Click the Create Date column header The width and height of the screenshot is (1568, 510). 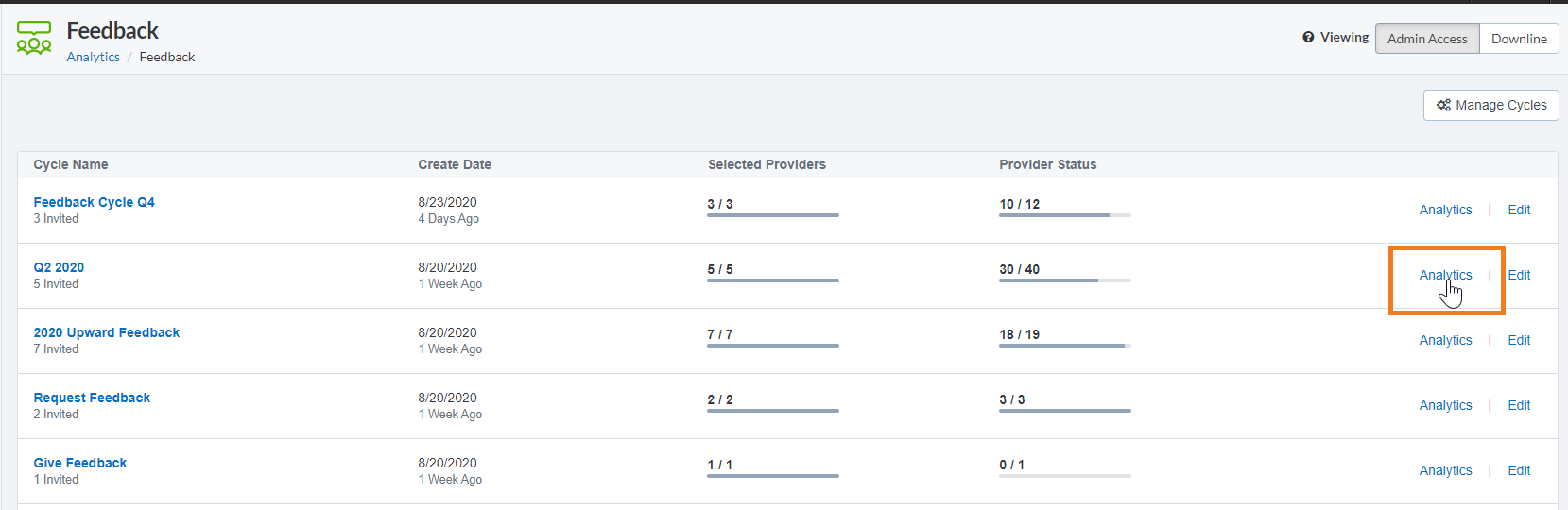[x=455, y=164]
